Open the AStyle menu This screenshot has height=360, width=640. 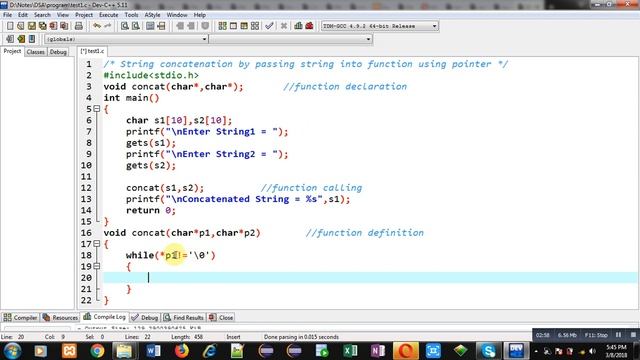pos(152,15)
